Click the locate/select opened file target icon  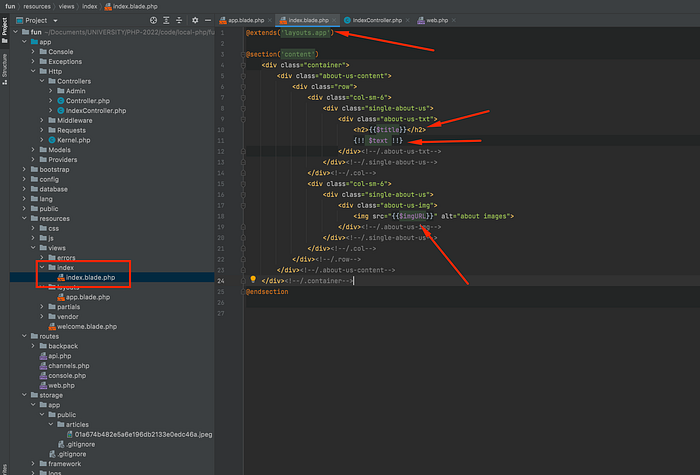click(x=153, y=21)
